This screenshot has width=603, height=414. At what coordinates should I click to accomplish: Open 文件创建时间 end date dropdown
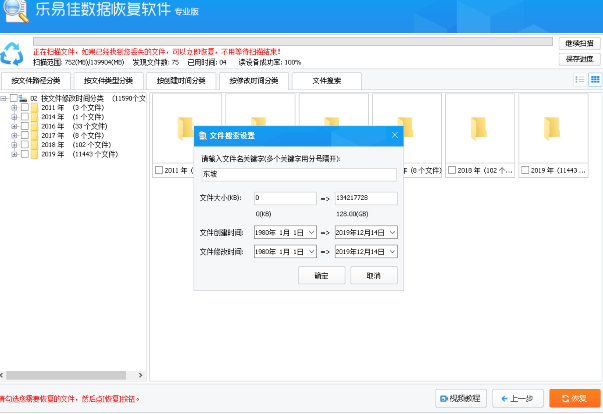(x=393, y=232)
